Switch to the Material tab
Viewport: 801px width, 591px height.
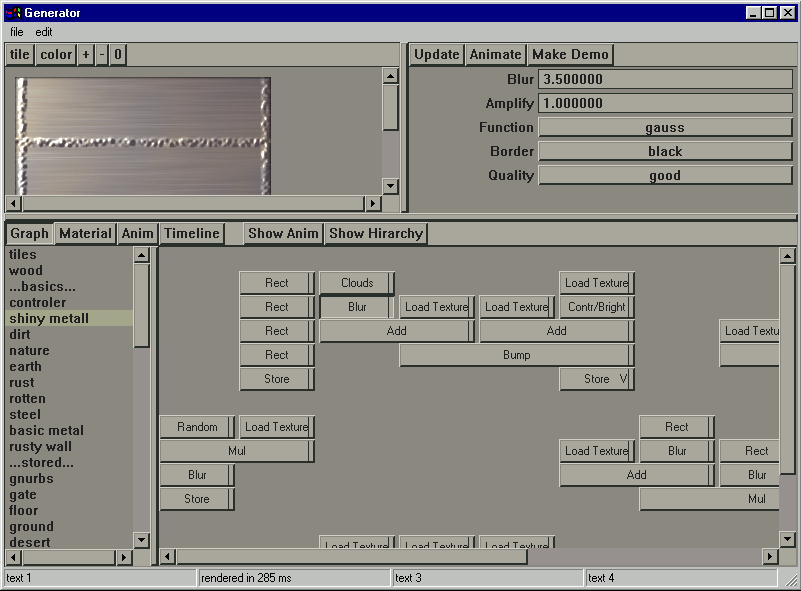tap(85, 233)
